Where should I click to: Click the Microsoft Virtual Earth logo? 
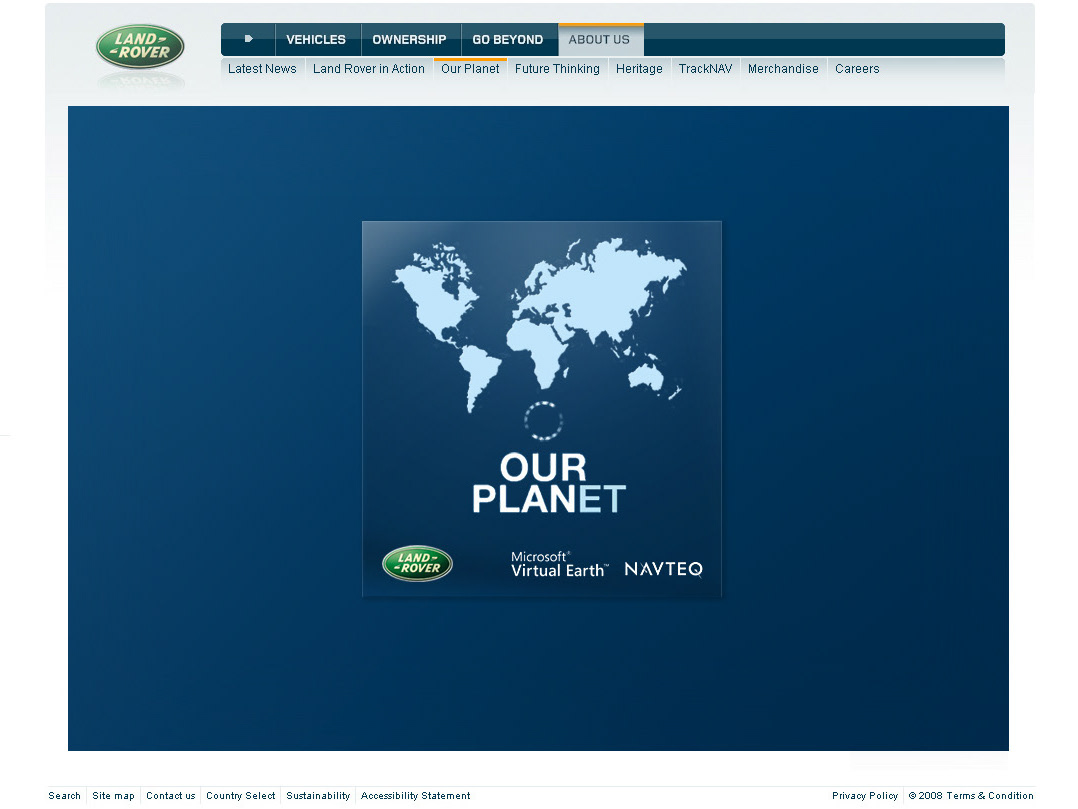(560, 564)
